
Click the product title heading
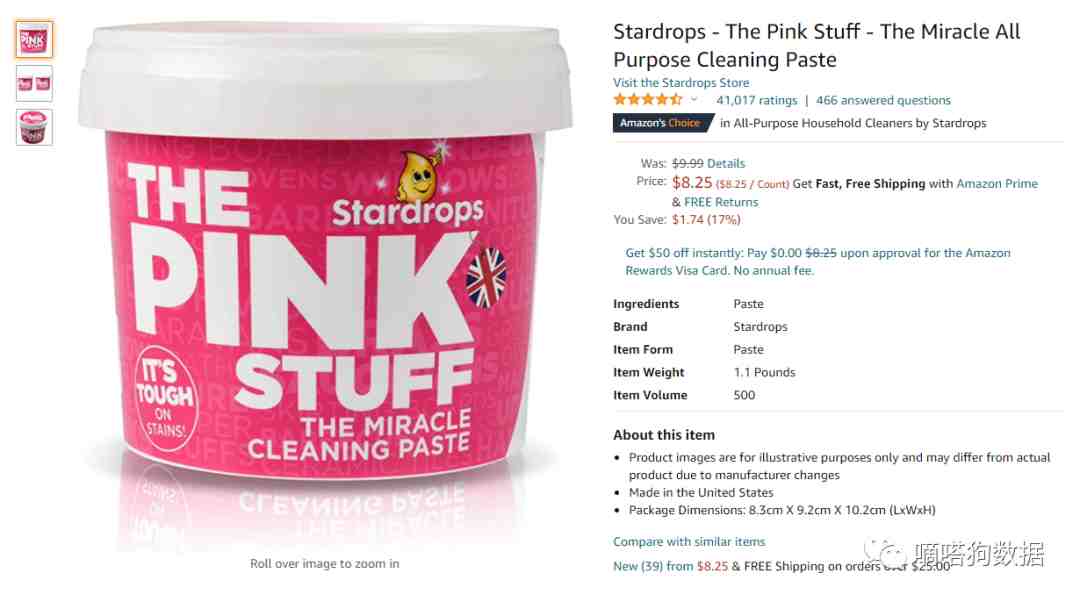coord(816,45)
